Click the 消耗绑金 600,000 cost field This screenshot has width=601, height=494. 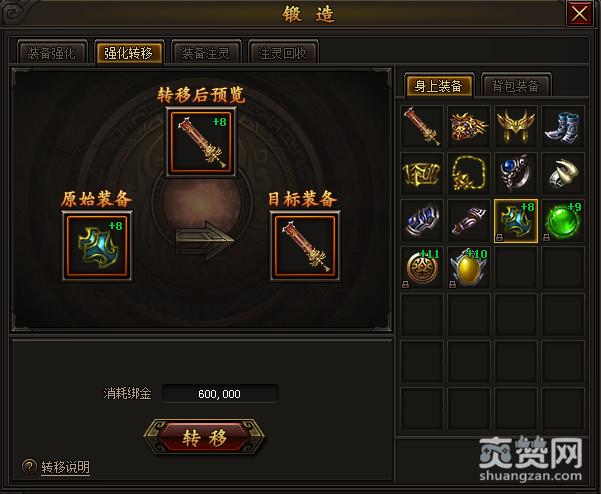point(220,394)
